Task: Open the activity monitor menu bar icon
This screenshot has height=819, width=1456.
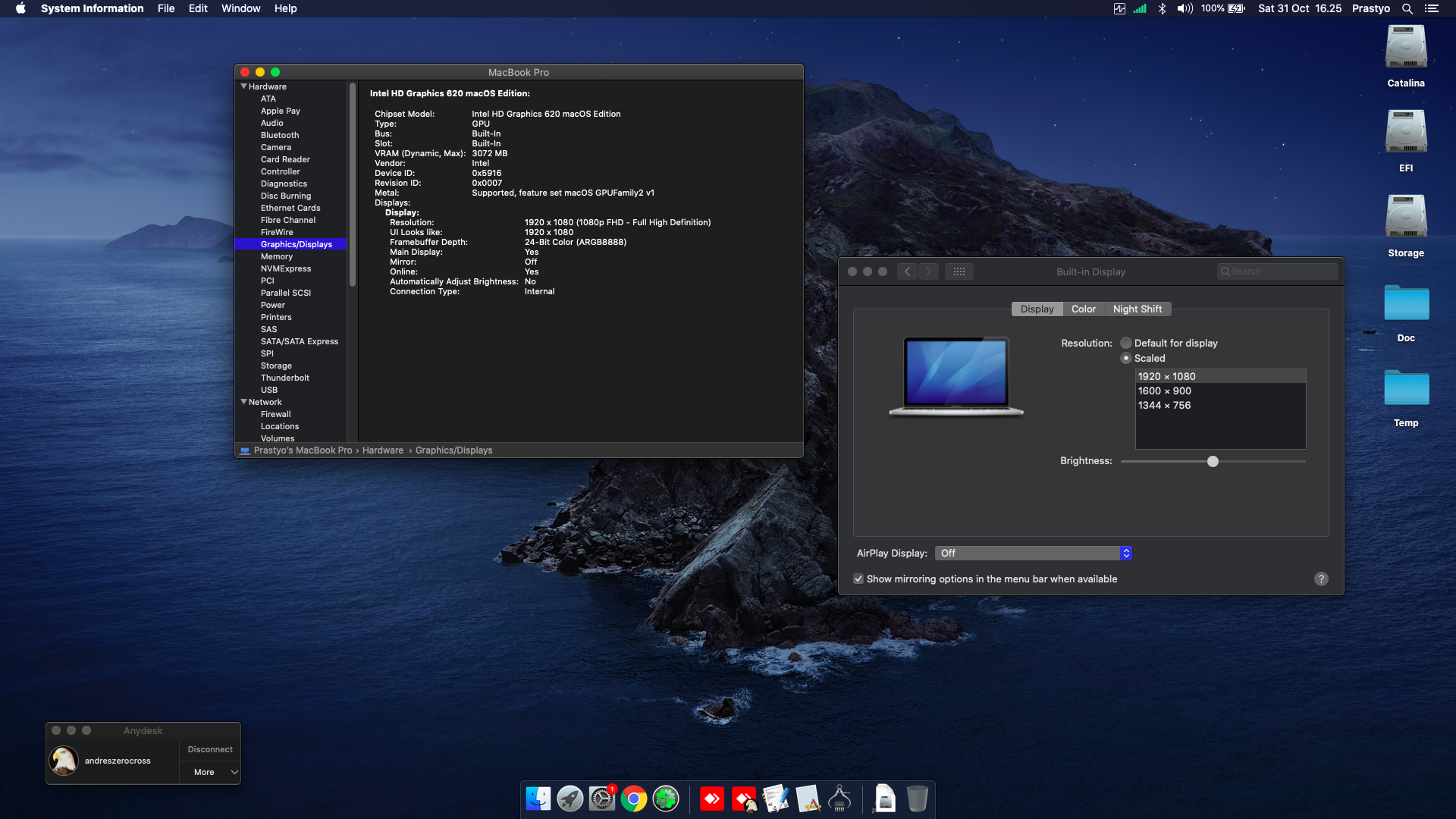Action: (1119, 8)
